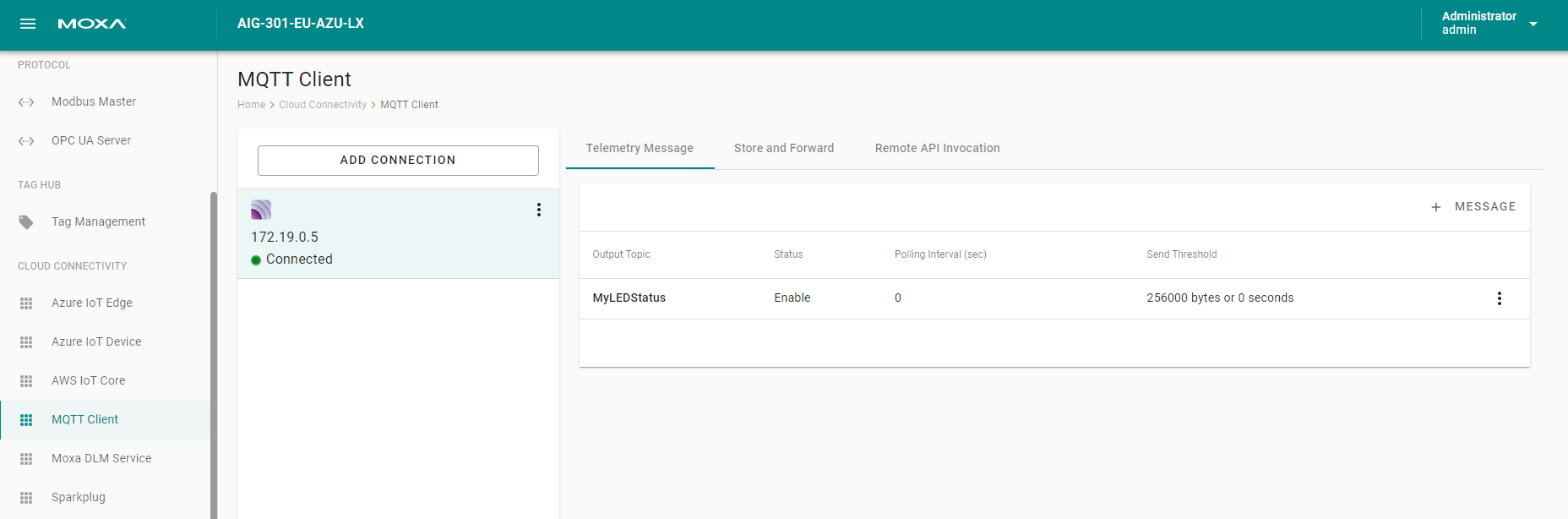Click the 256000 bytes or 0 seconds value

coord(1220,298)
